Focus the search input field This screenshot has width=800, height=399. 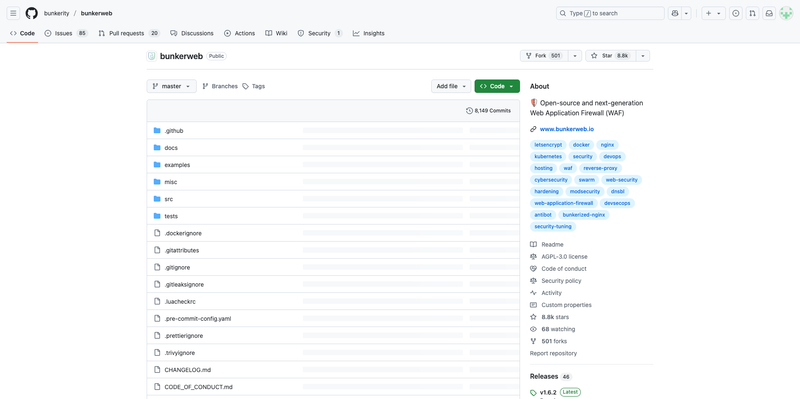610,13
